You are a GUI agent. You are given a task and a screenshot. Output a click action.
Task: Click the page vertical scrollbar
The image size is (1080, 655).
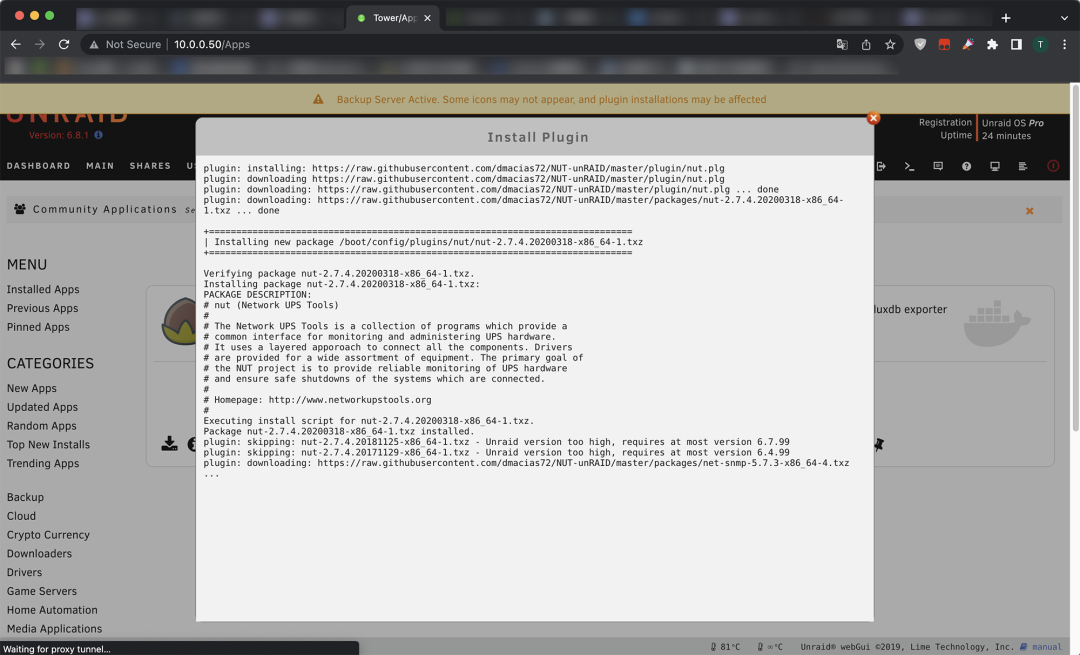pos(1074,258)
